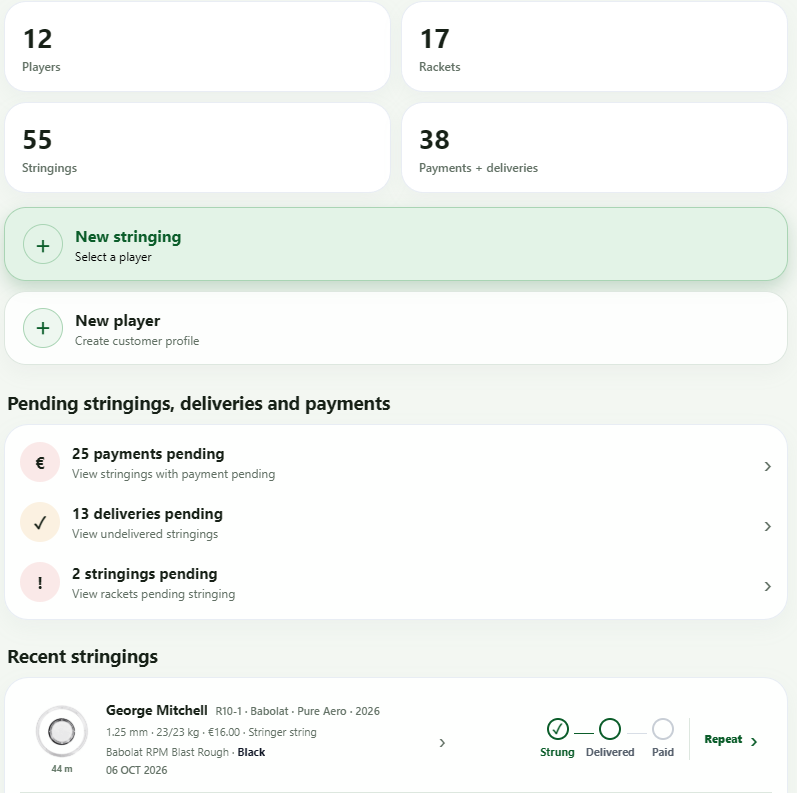Click the plus icon for New stringing
Image resolution: width=797 pixels, height=793 pixels.
43,245
